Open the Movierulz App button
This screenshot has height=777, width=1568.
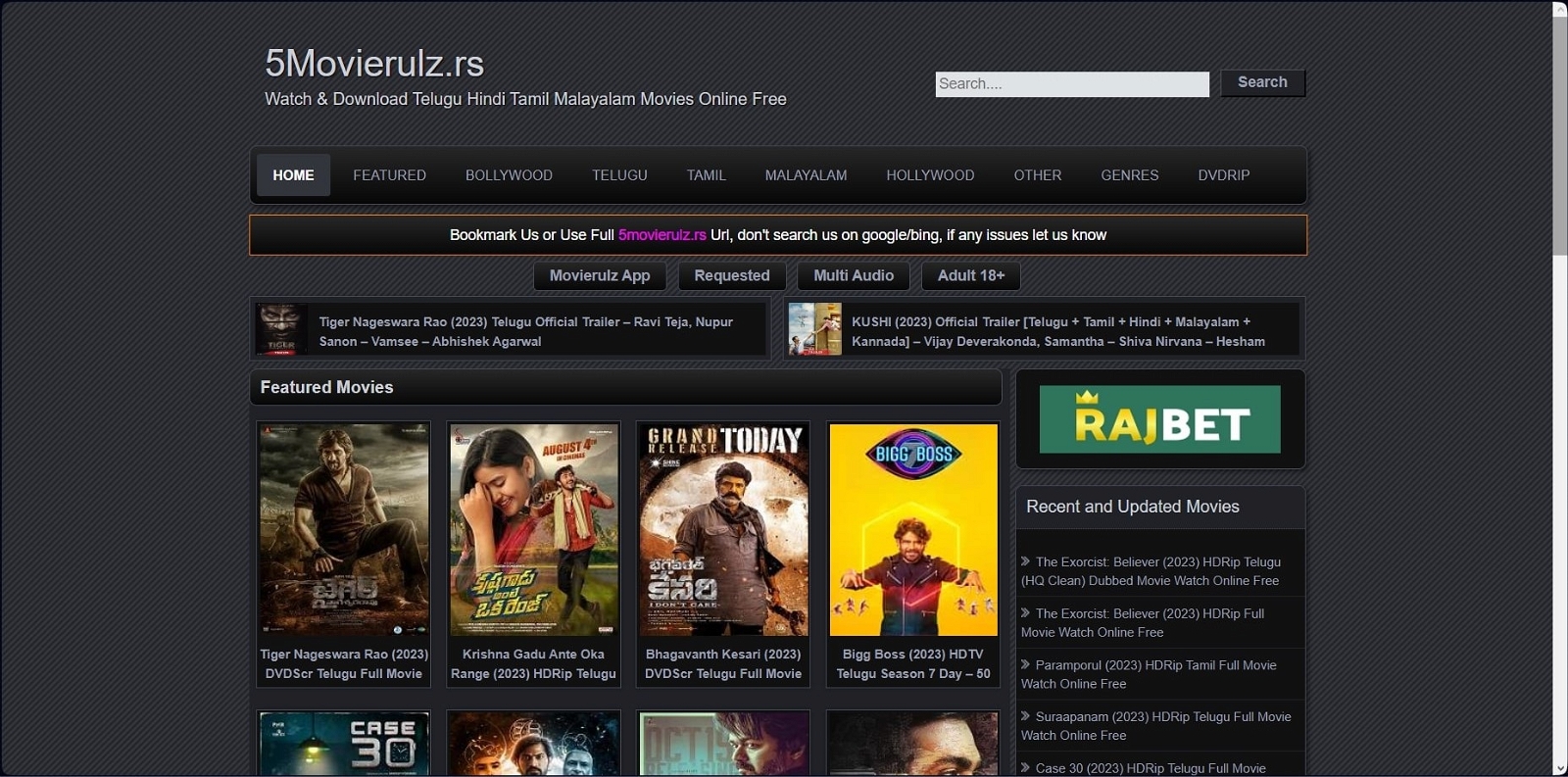600,276
